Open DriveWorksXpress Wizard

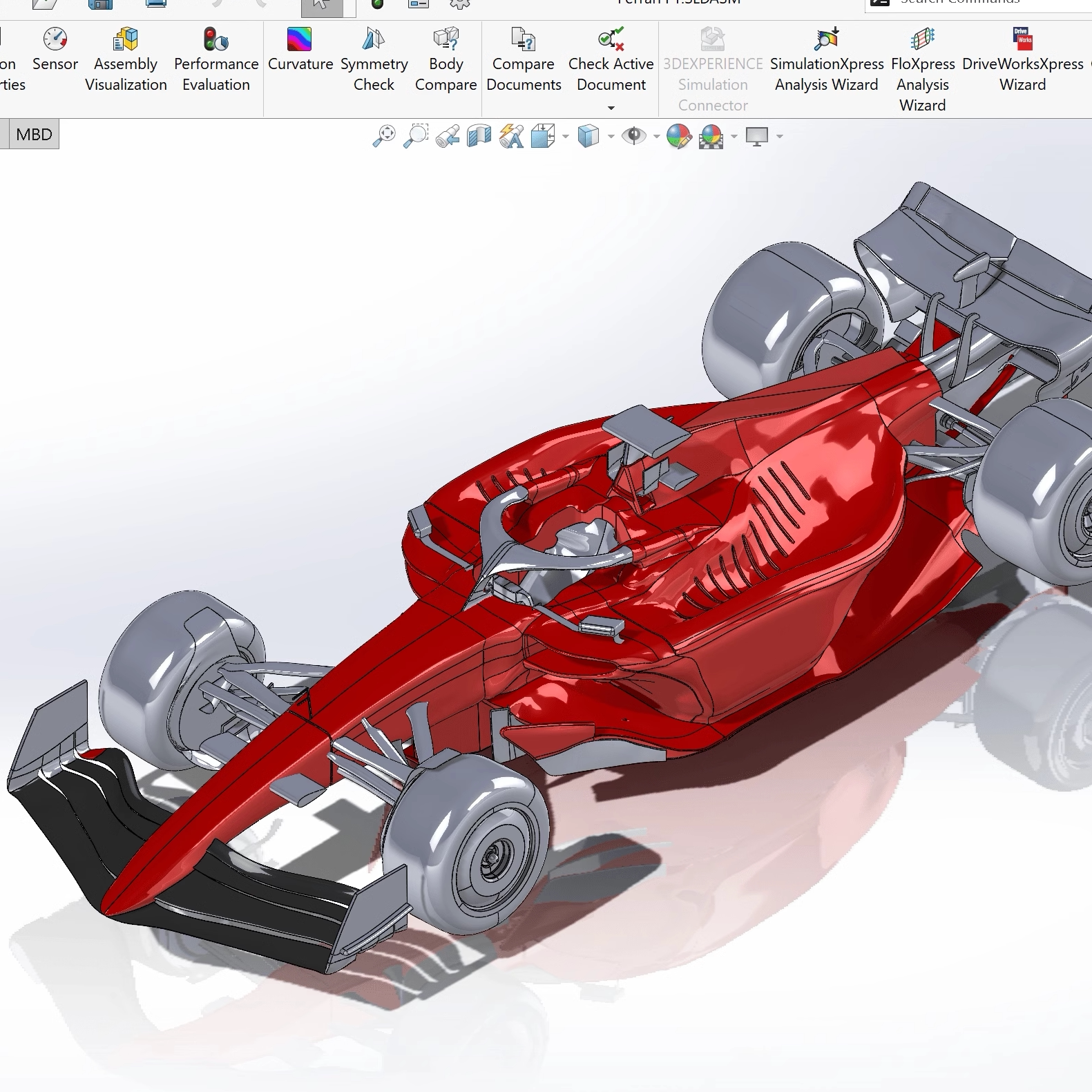[1022, 60]
